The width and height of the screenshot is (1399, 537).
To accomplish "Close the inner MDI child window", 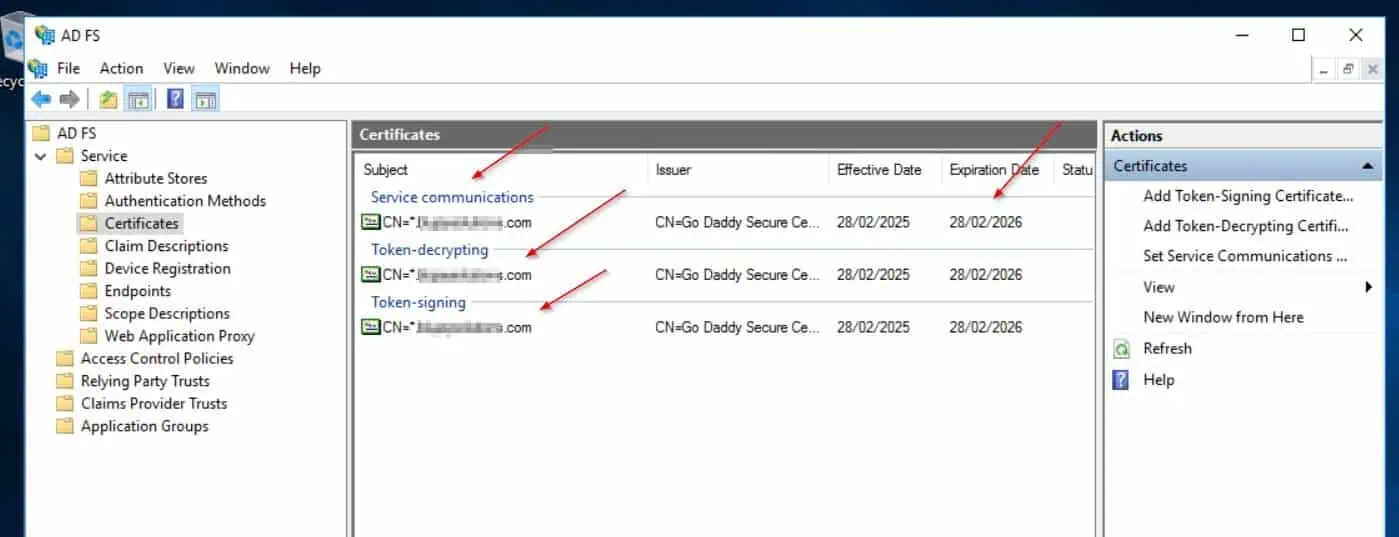I will point(1372,69).
